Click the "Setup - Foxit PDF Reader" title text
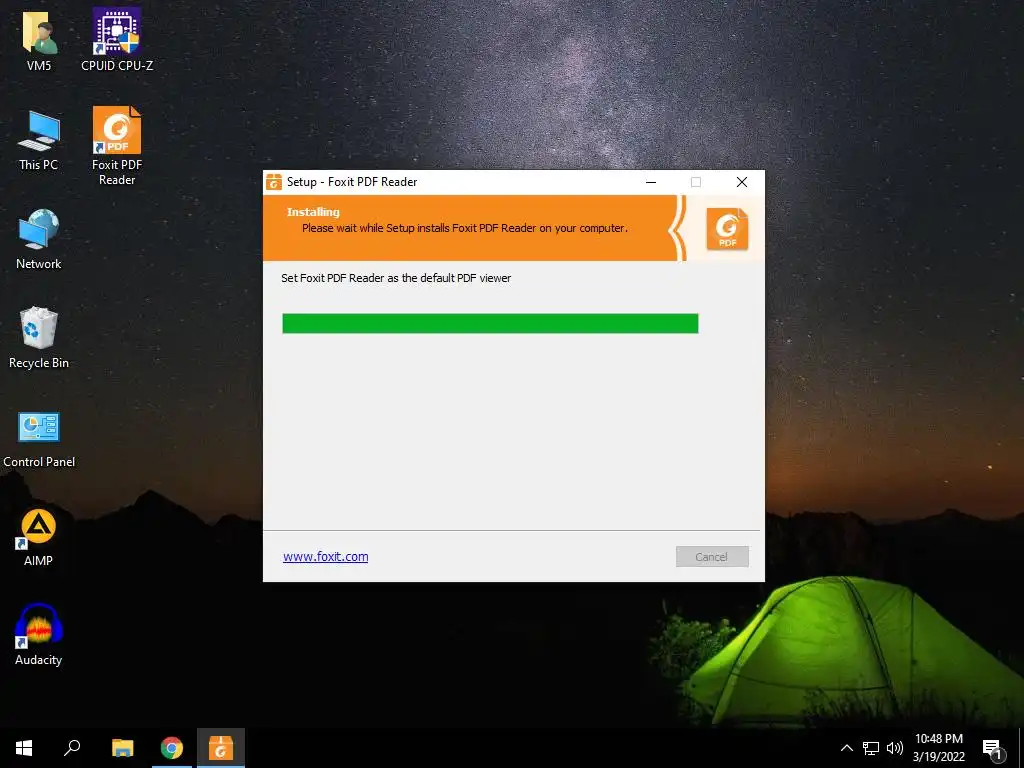1024x768 pixels. click(x=352, y=182)
